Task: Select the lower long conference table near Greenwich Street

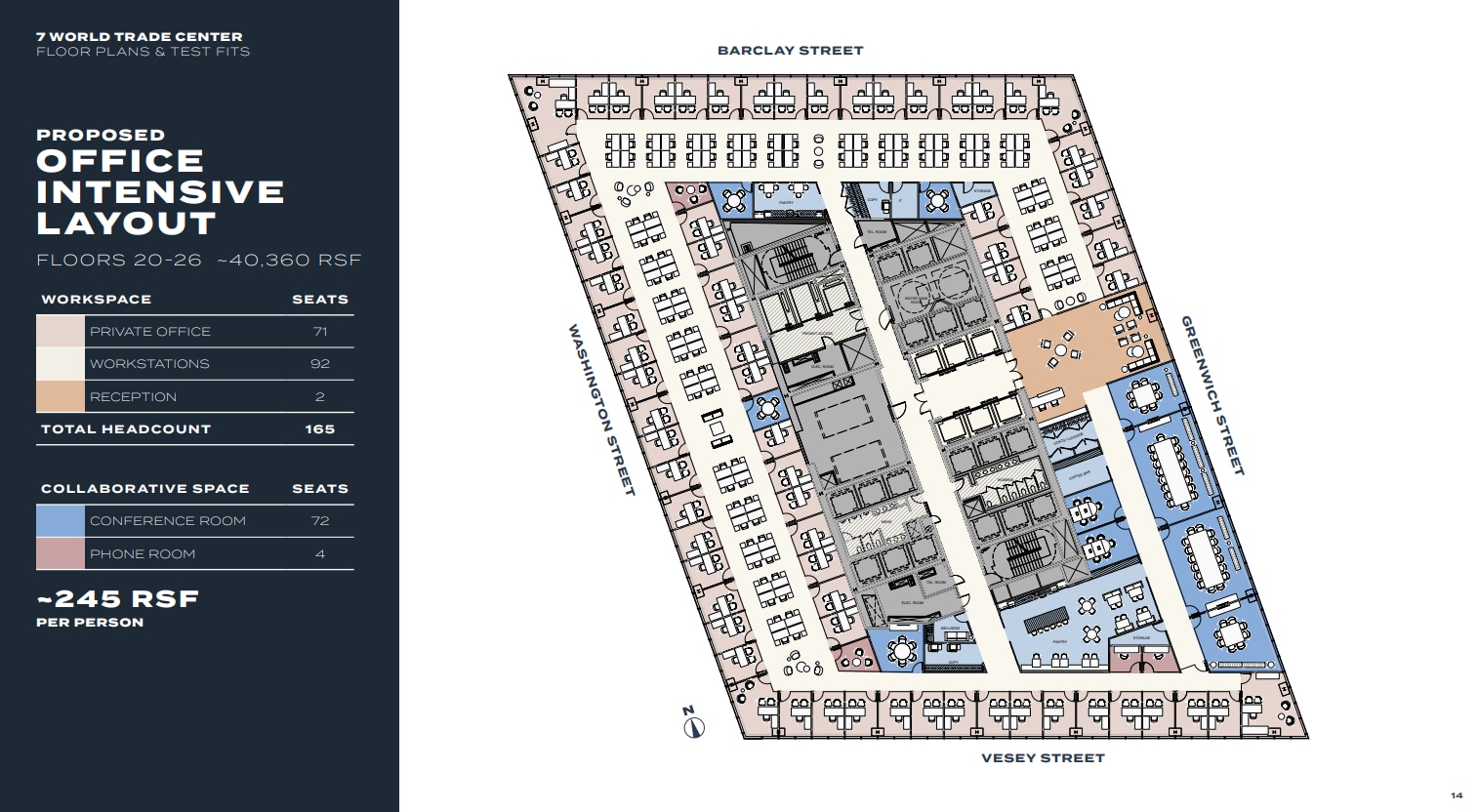Action: (x=1209, y=557)
